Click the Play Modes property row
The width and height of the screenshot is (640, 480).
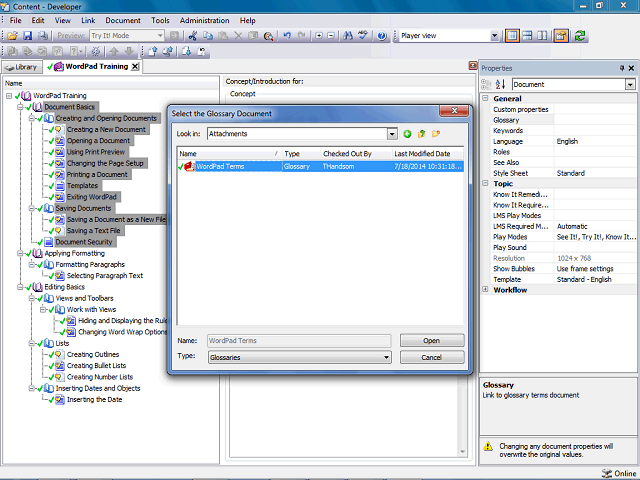click(563, 237)
